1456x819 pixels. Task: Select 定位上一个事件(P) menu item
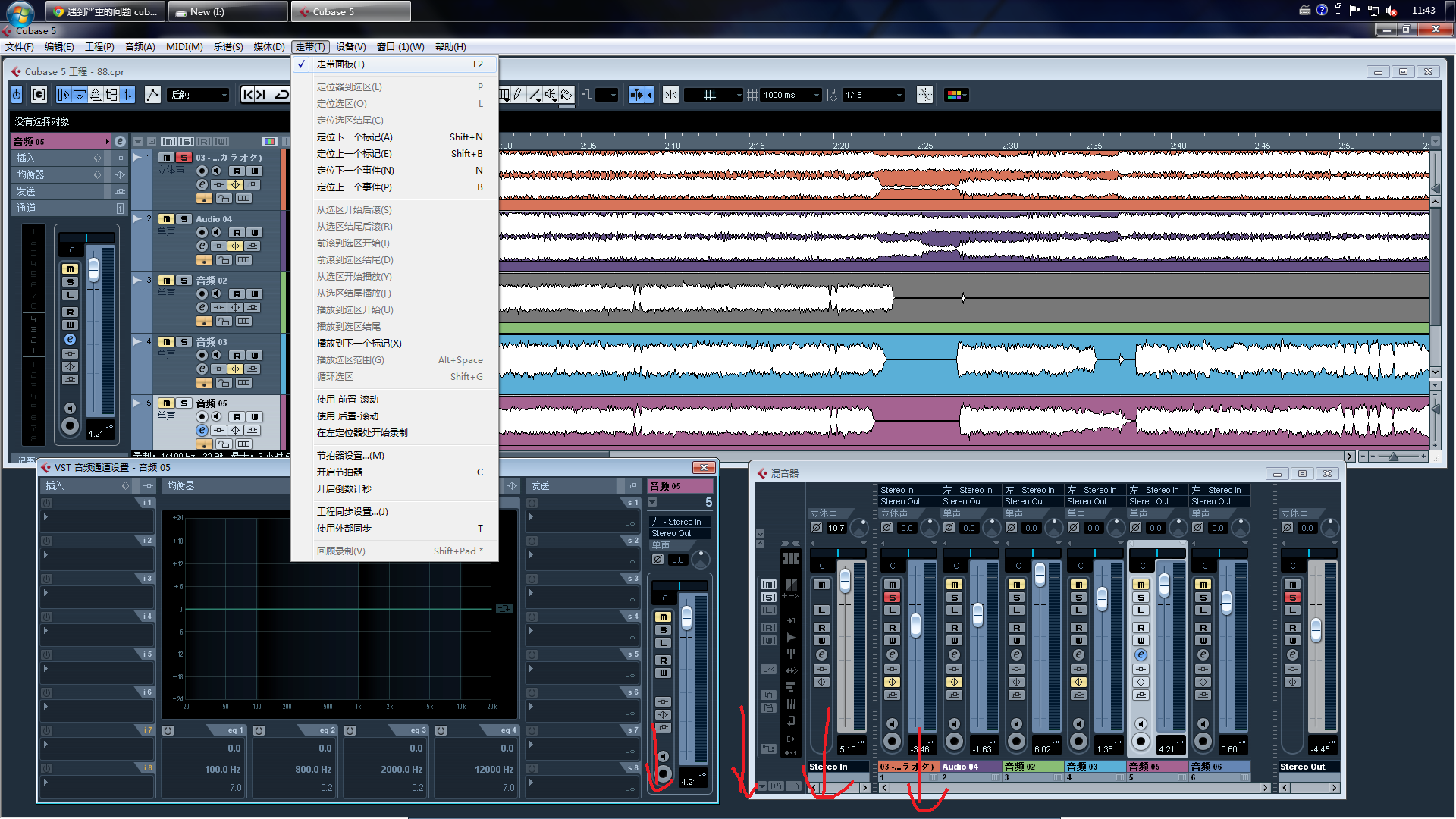[354, 187]
